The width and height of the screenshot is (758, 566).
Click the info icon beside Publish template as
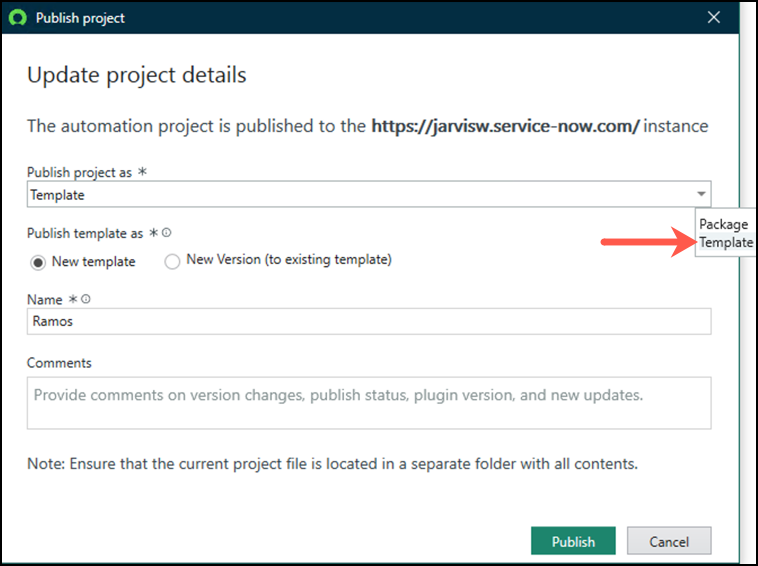coord(166,232)
